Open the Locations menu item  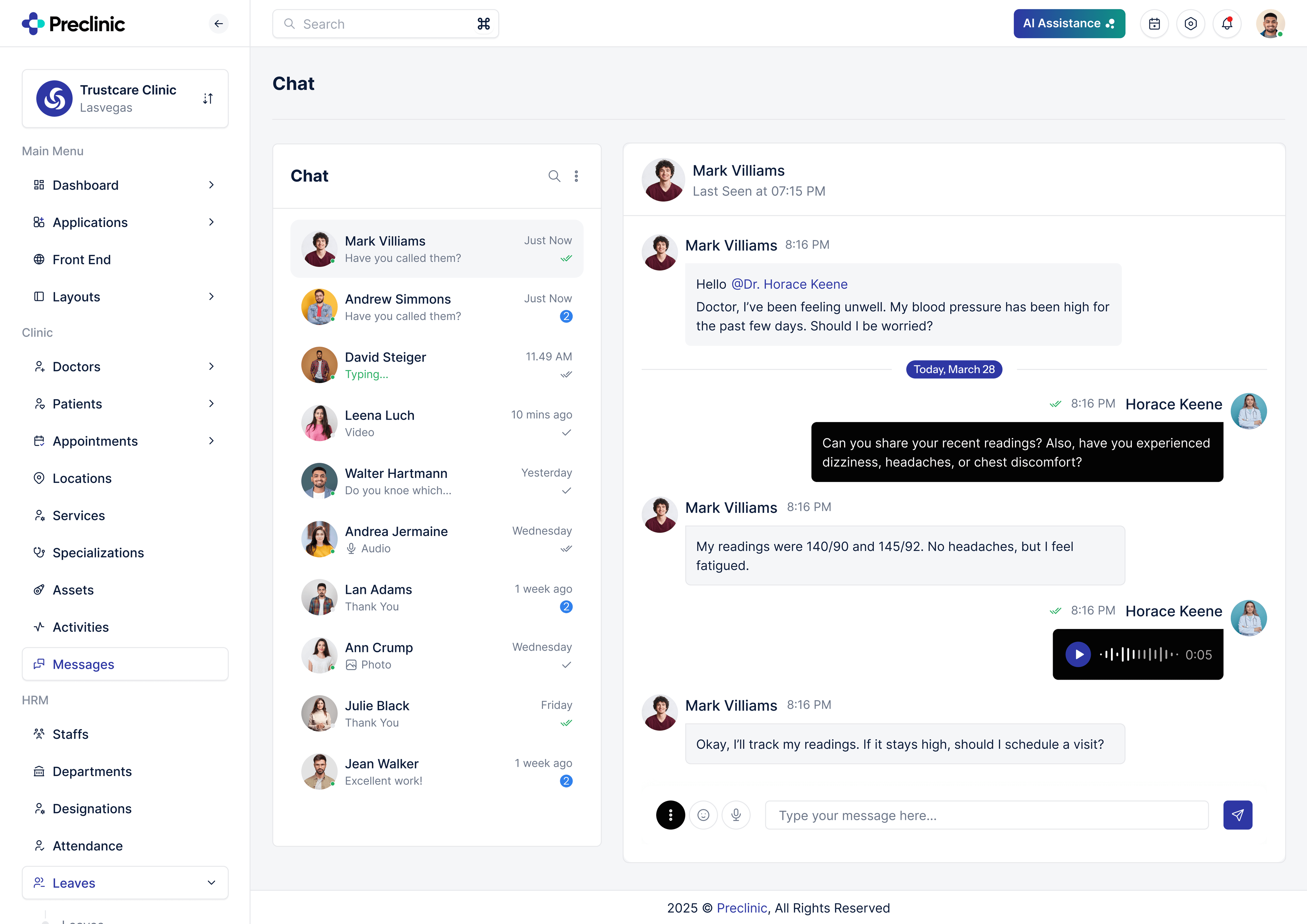[x=125, y=478]
